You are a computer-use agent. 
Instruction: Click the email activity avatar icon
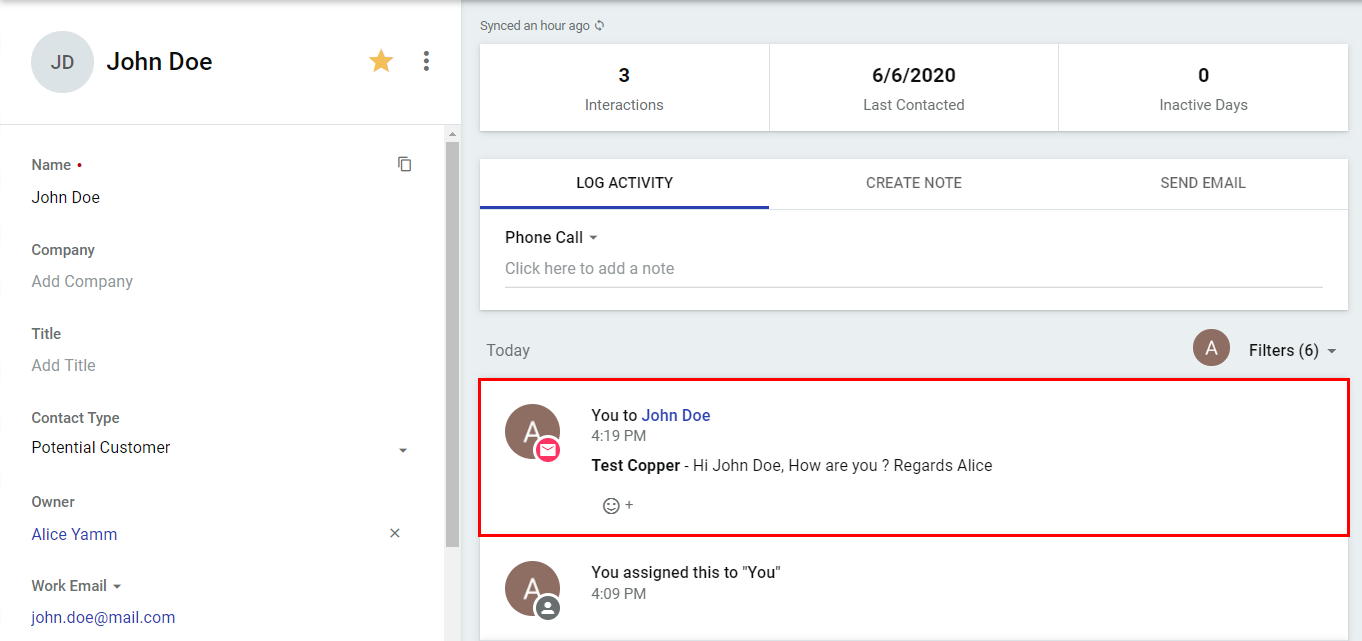[x=532, y=432]
